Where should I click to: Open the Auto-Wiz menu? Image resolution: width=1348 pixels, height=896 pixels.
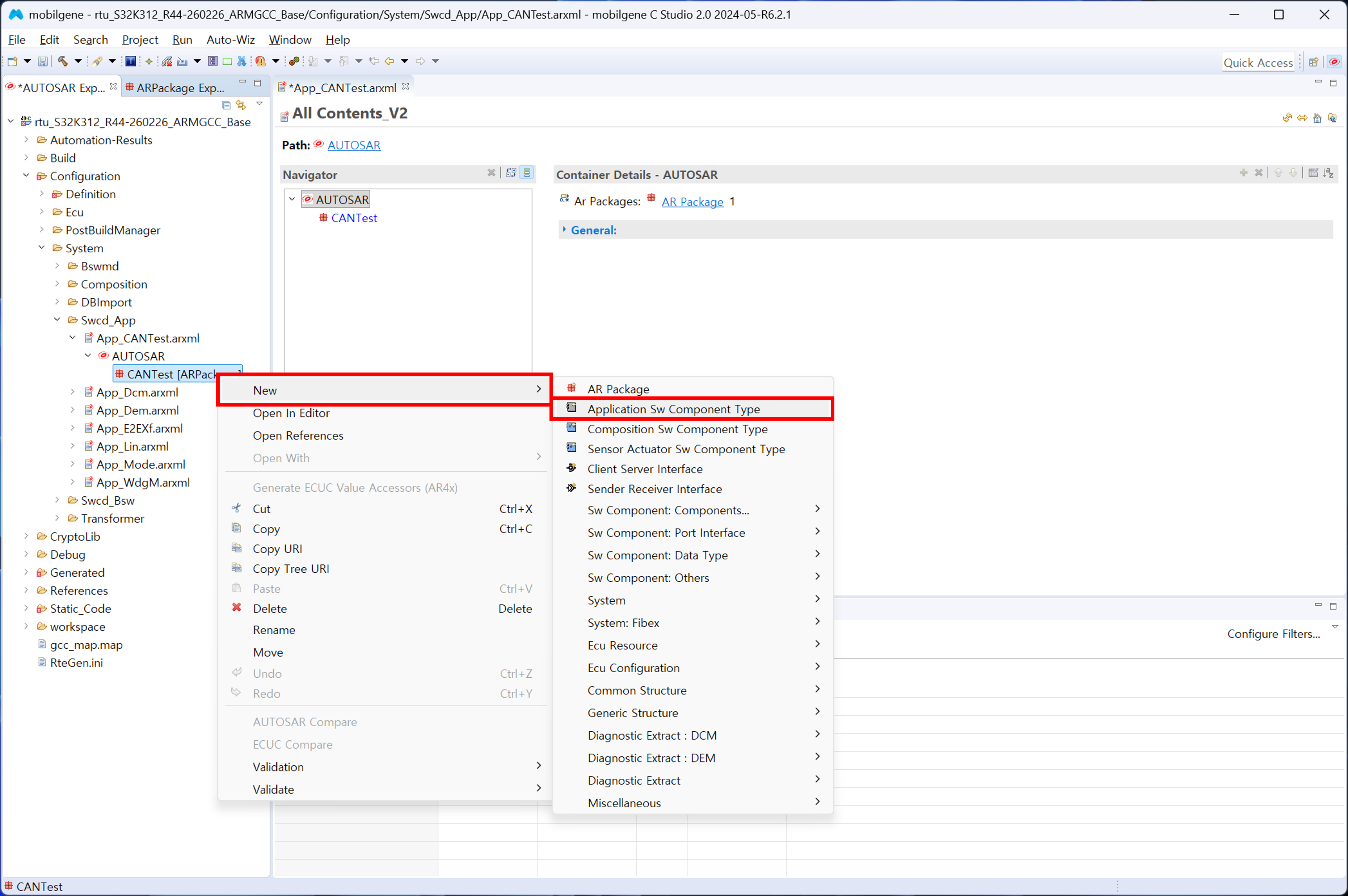point(231,39)
